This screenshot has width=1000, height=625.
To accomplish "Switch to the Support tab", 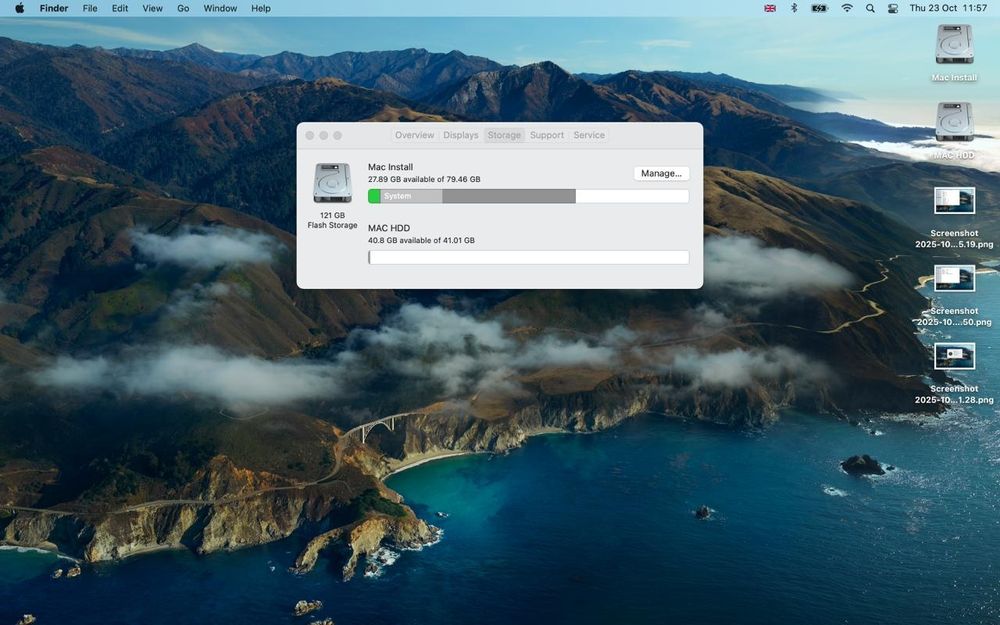I will coord(547,135).
